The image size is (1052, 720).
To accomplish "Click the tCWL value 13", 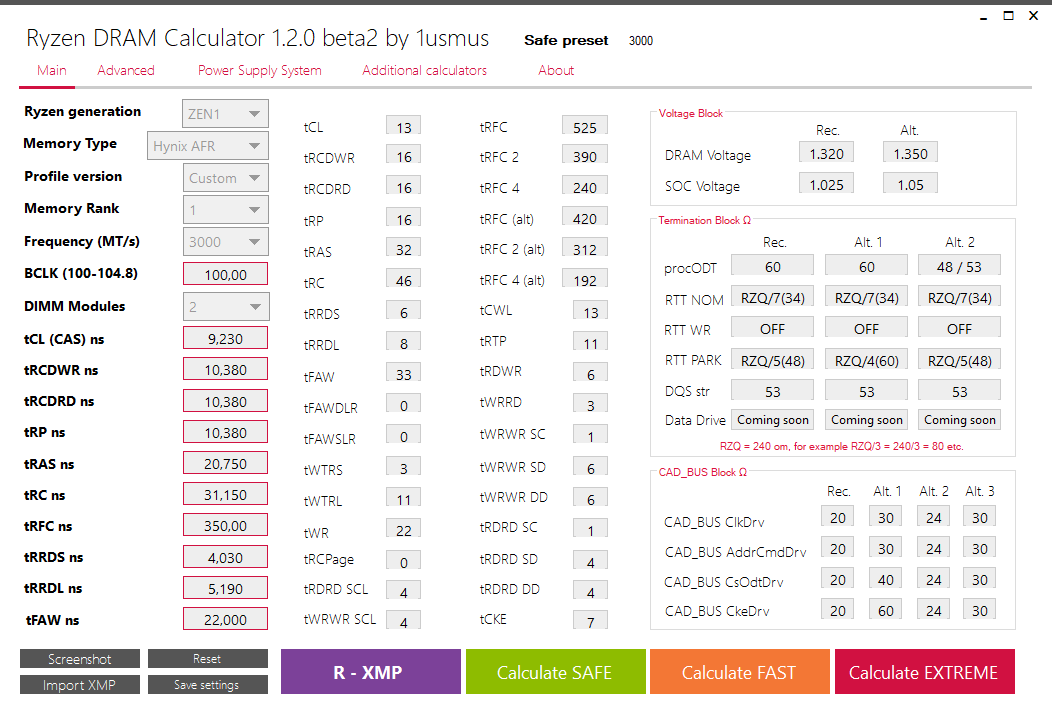I will (x=590, y=311).
